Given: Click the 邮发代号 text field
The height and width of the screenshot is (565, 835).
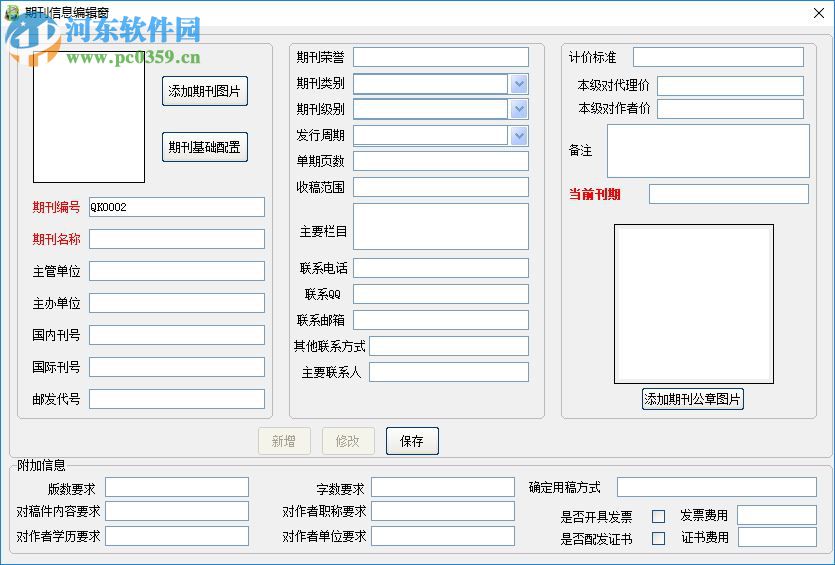Looking at the screenshot, I should coord(177,399).
